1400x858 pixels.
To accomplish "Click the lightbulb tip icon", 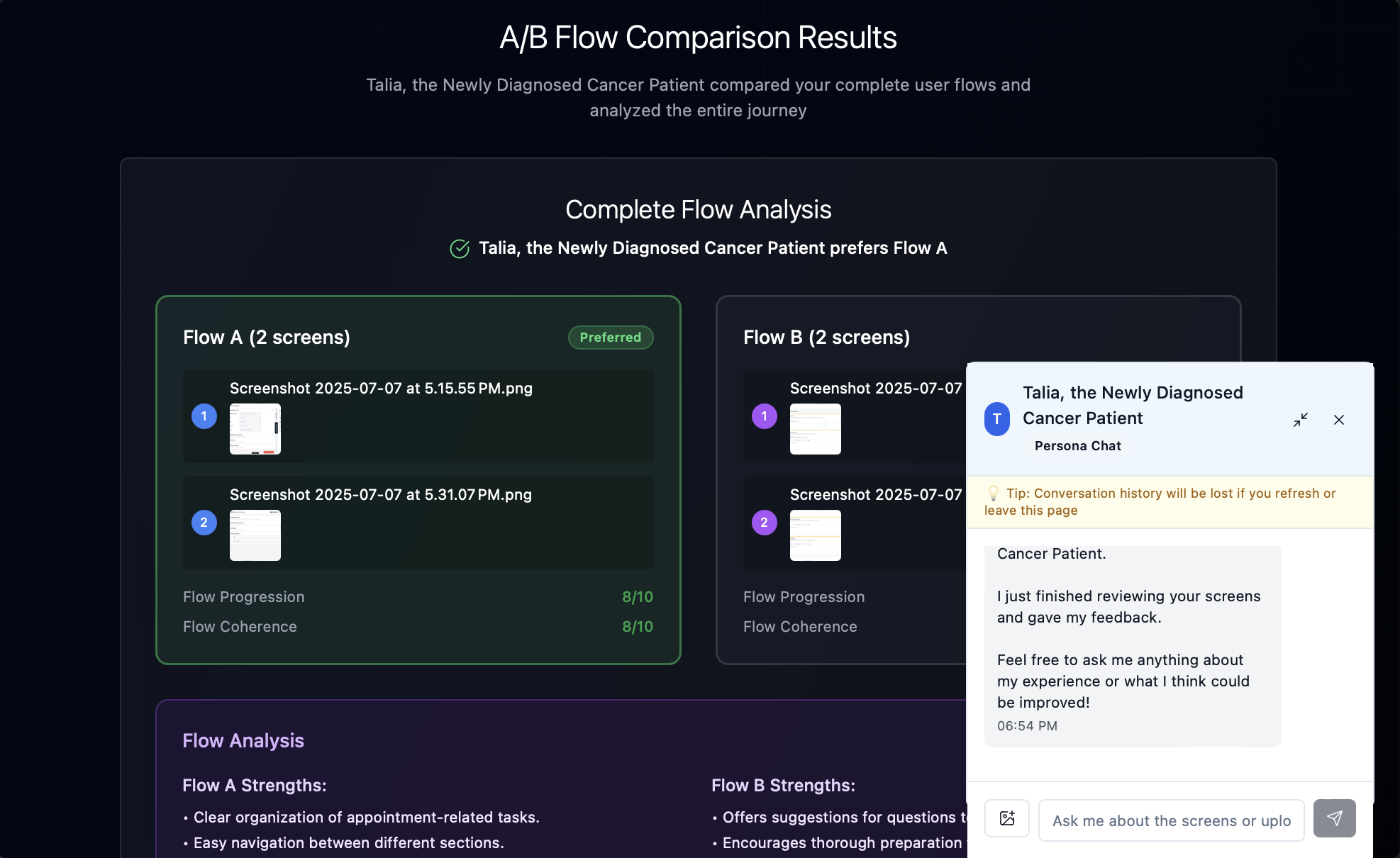I will (x=993, y=494).
